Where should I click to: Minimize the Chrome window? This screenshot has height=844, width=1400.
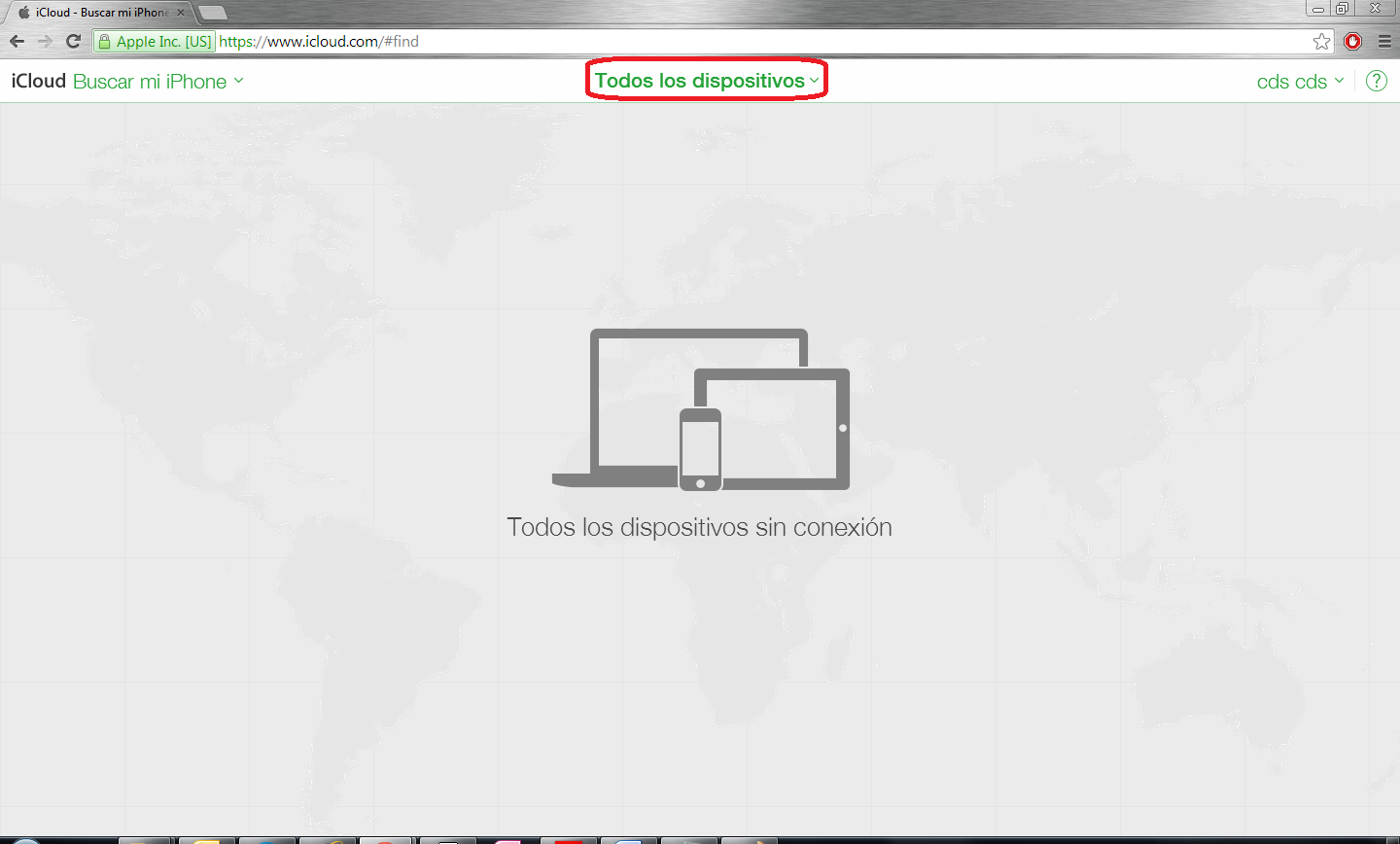pyautogui.click(x=1317, y=9)
